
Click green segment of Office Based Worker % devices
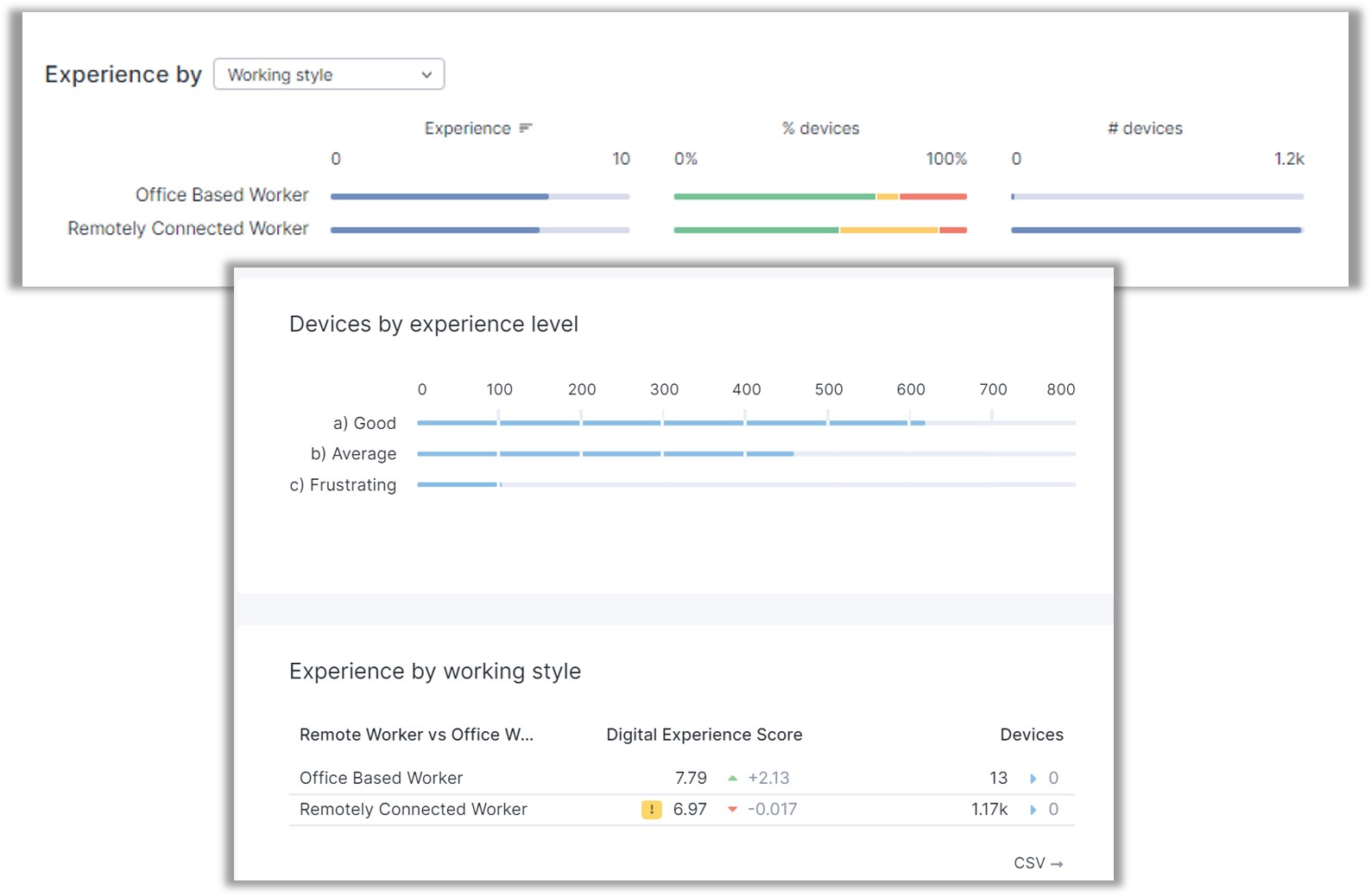[774, 197]
